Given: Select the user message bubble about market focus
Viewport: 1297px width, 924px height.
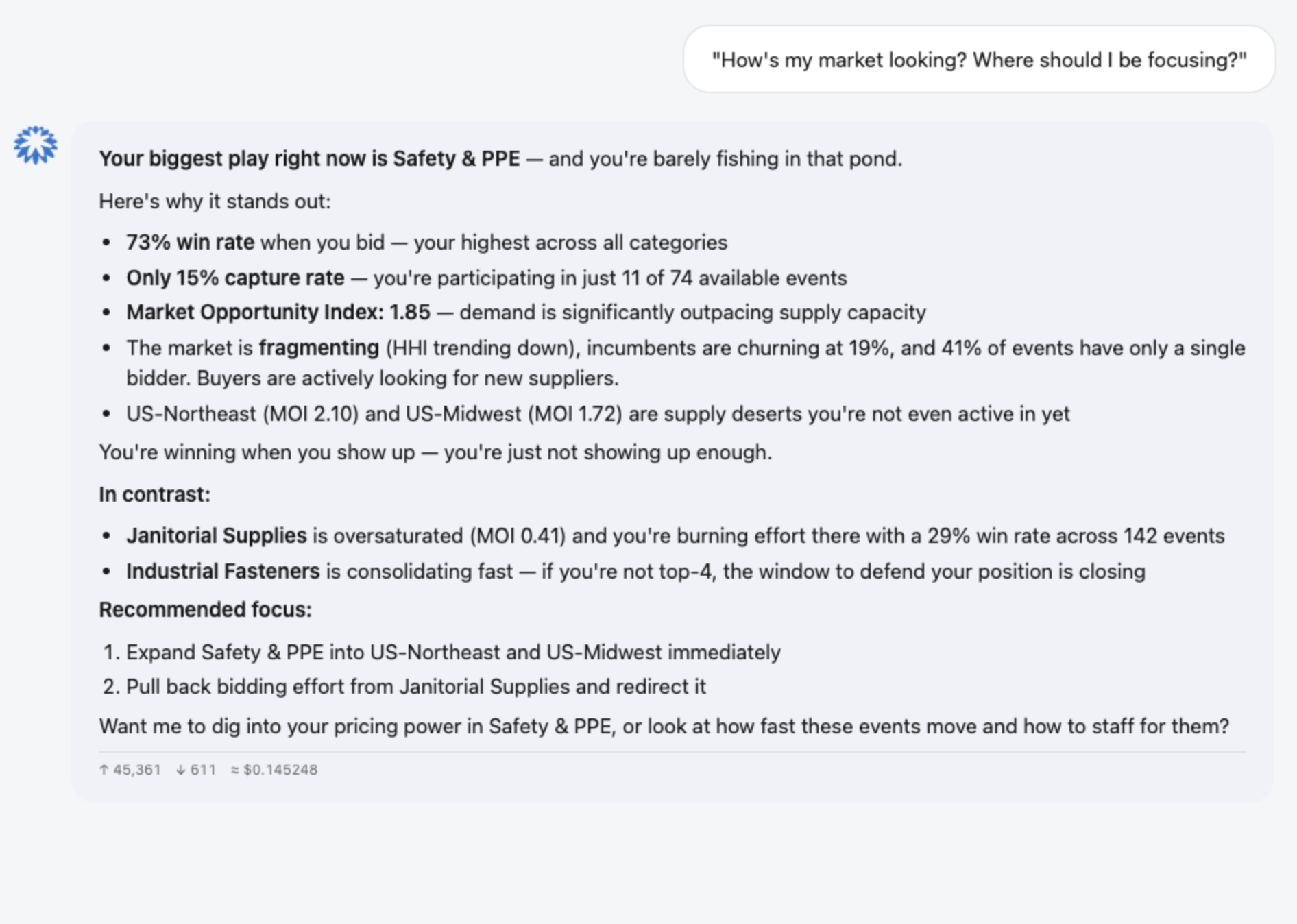Looking at the screenshot, I should pyautogui.click(x=979, y=60).
